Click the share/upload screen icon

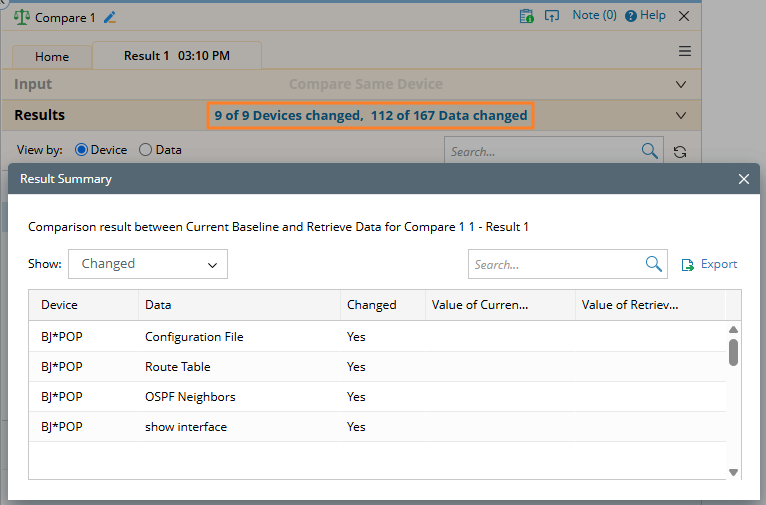[551, 16]
